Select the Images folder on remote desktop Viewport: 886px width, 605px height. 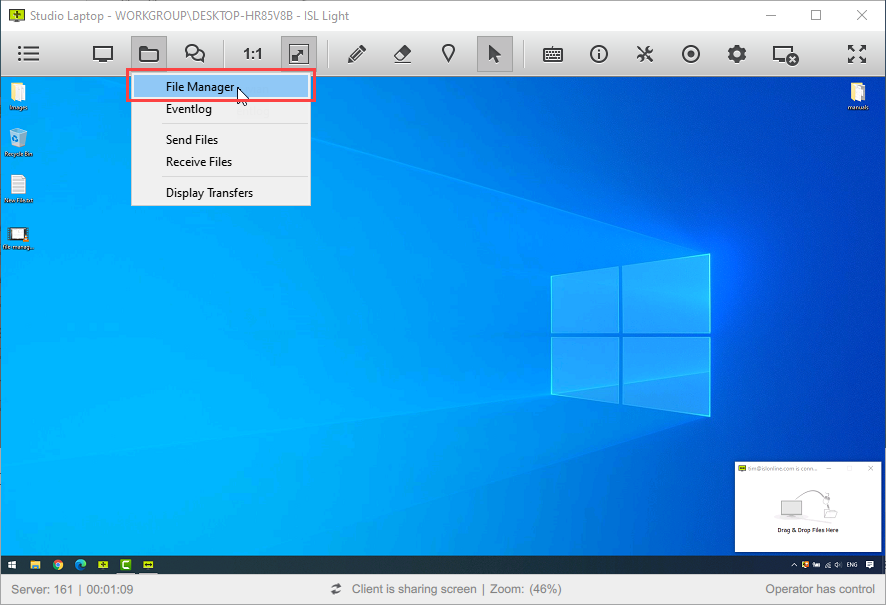click(x=18, y=96)
